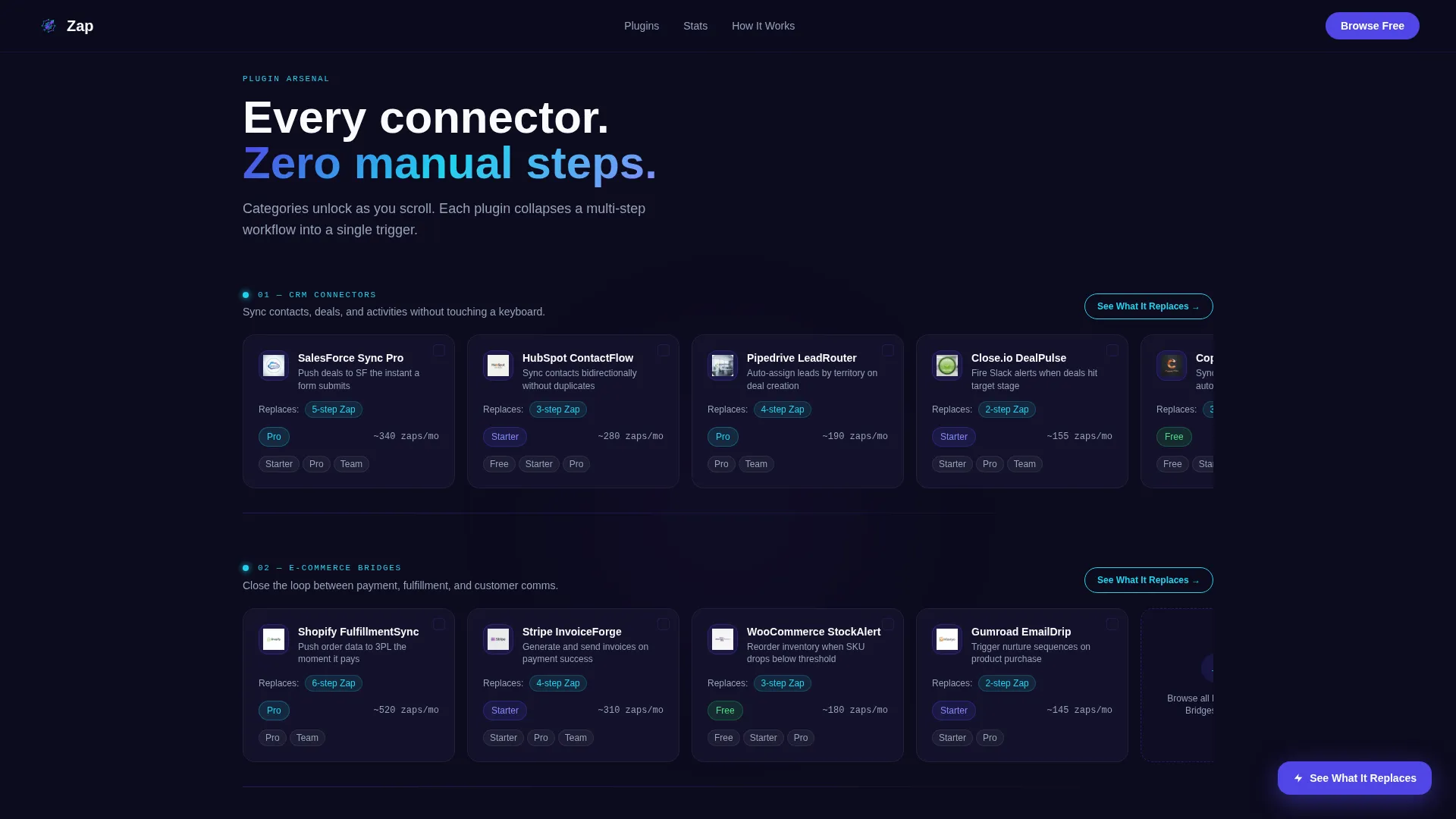Click the Pro tier badge on Shopify card

pyautogui.click(x=274, y=711)
